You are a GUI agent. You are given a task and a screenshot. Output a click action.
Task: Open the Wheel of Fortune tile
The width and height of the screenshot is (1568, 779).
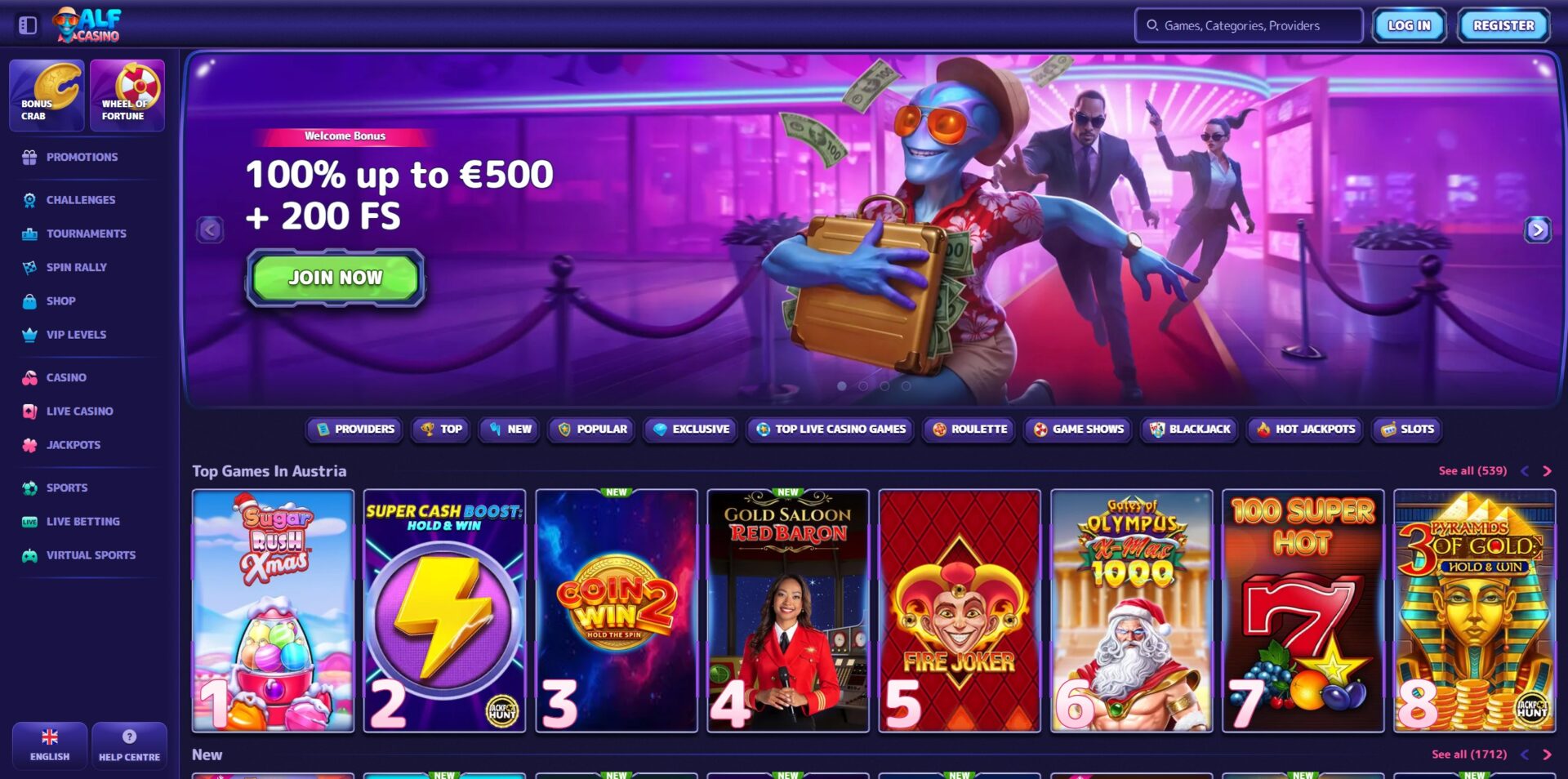tap(127, 95)
